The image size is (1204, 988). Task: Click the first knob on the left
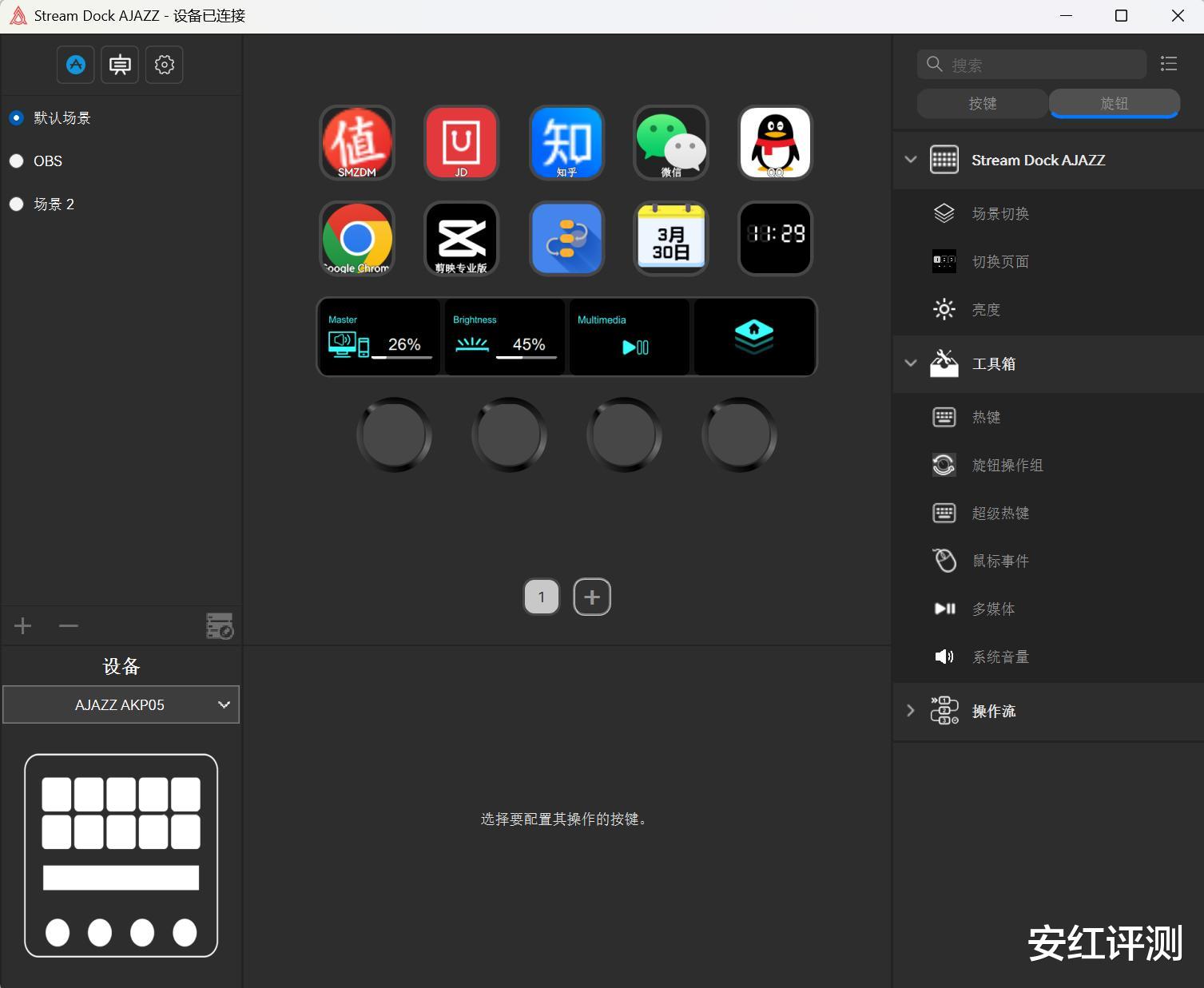tap(395, 435)
